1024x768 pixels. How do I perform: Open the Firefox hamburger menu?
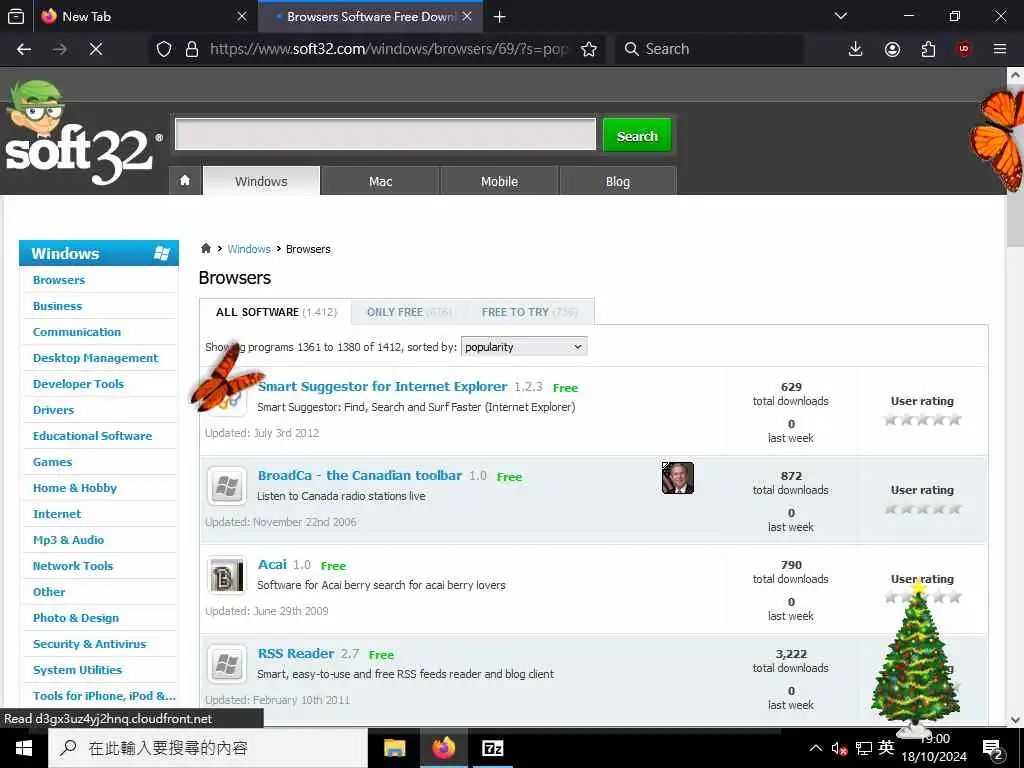point(1000,49)
